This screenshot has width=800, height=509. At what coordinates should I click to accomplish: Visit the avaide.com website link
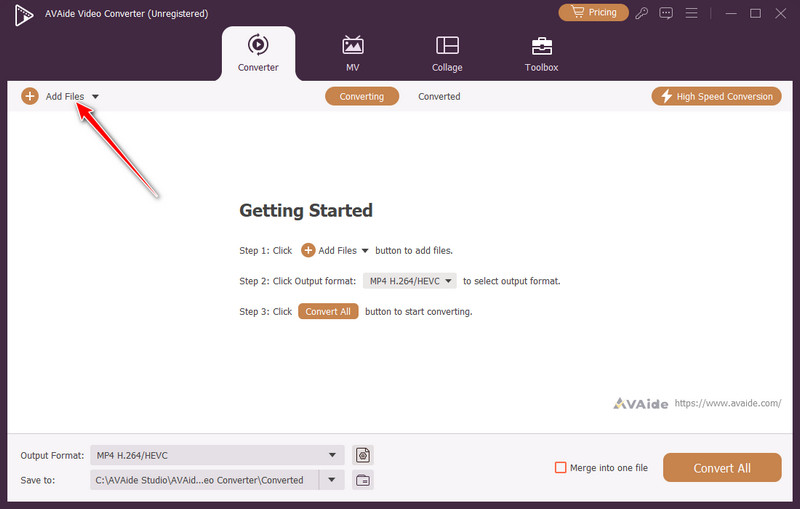(x=727, y=403)
